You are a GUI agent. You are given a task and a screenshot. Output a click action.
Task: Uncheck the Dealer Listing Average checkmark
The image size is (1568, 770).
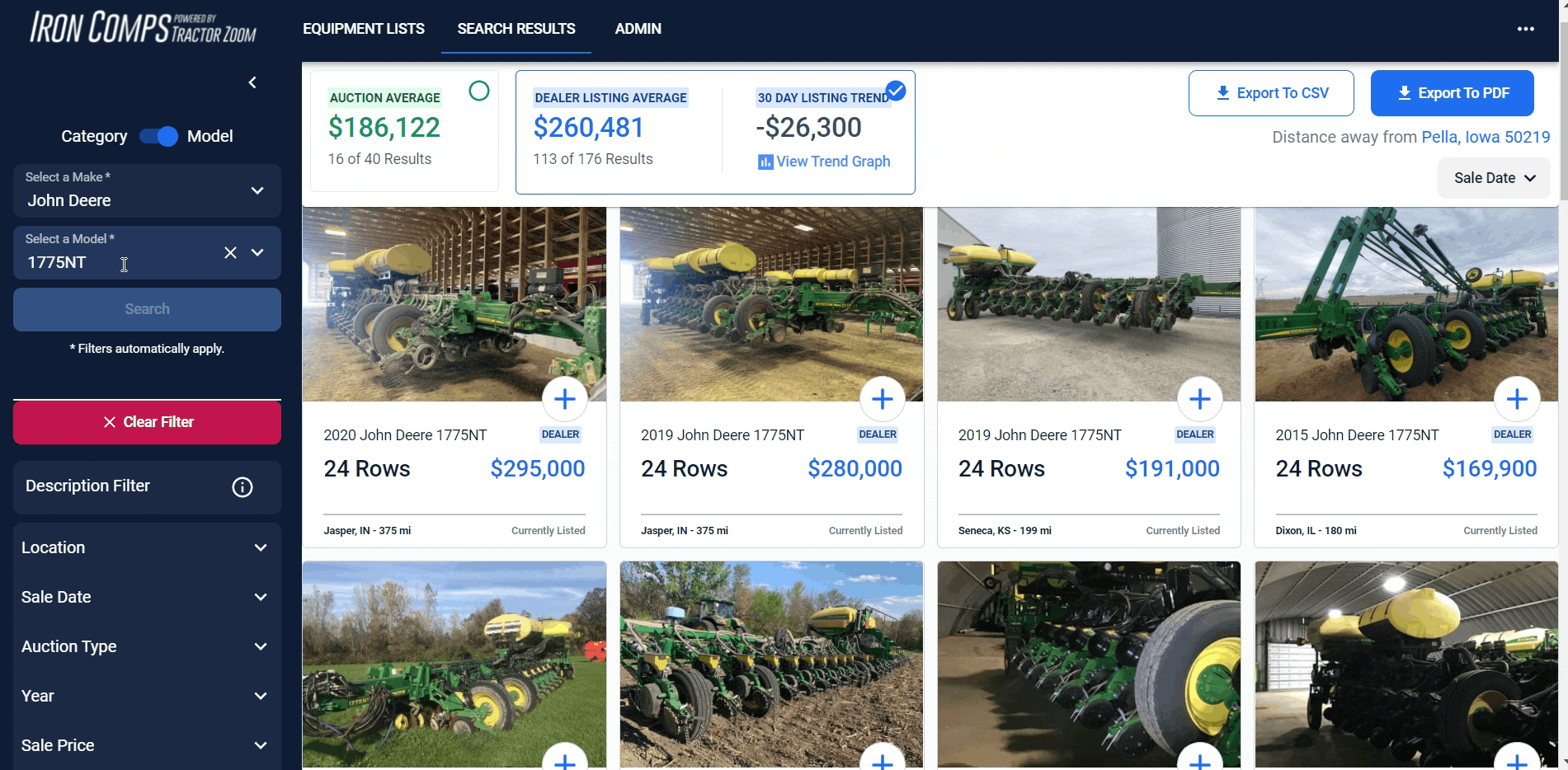pos(896,91)
